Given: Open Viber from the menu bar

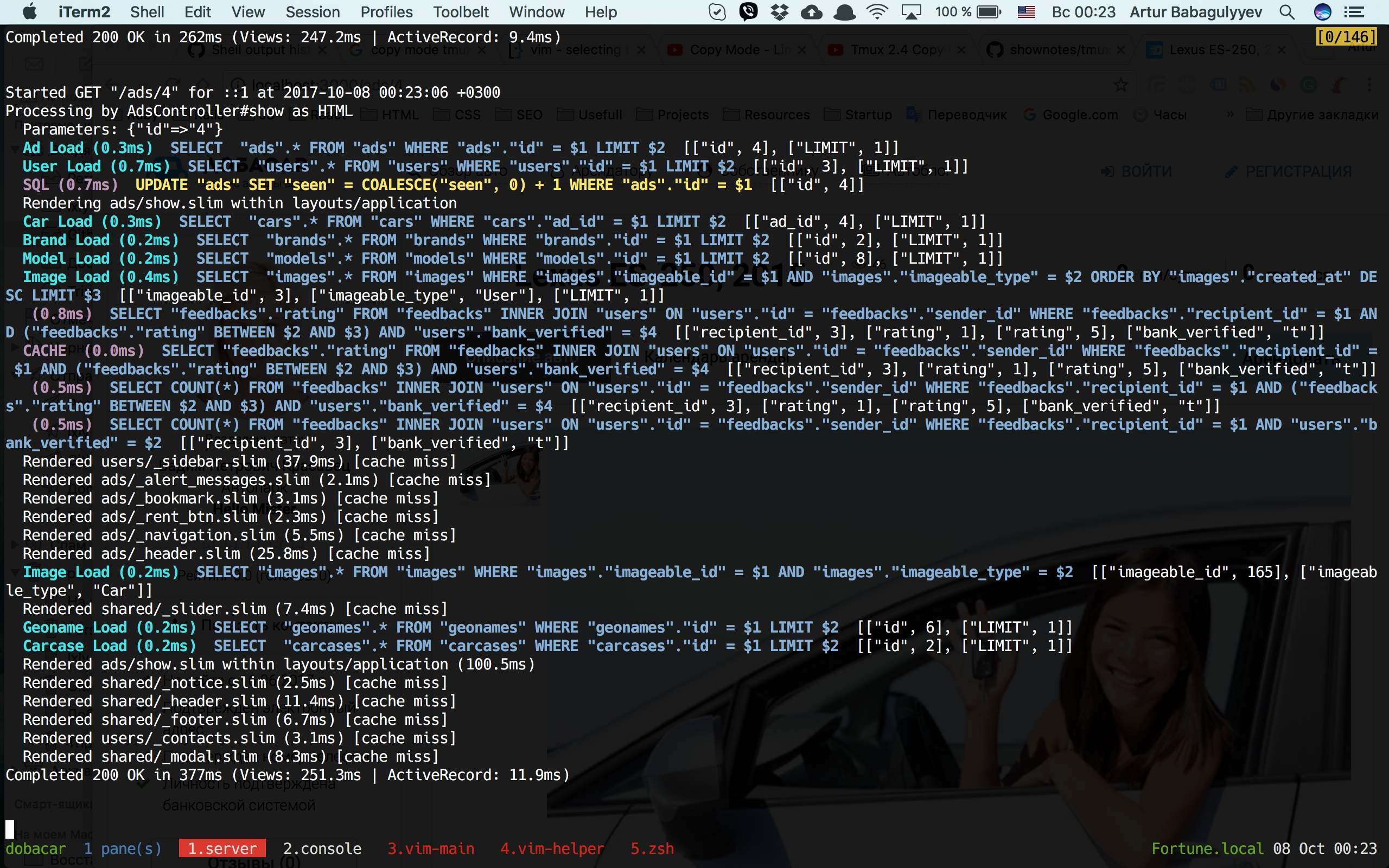Looking at the screenshot, I should click(748, 11).
